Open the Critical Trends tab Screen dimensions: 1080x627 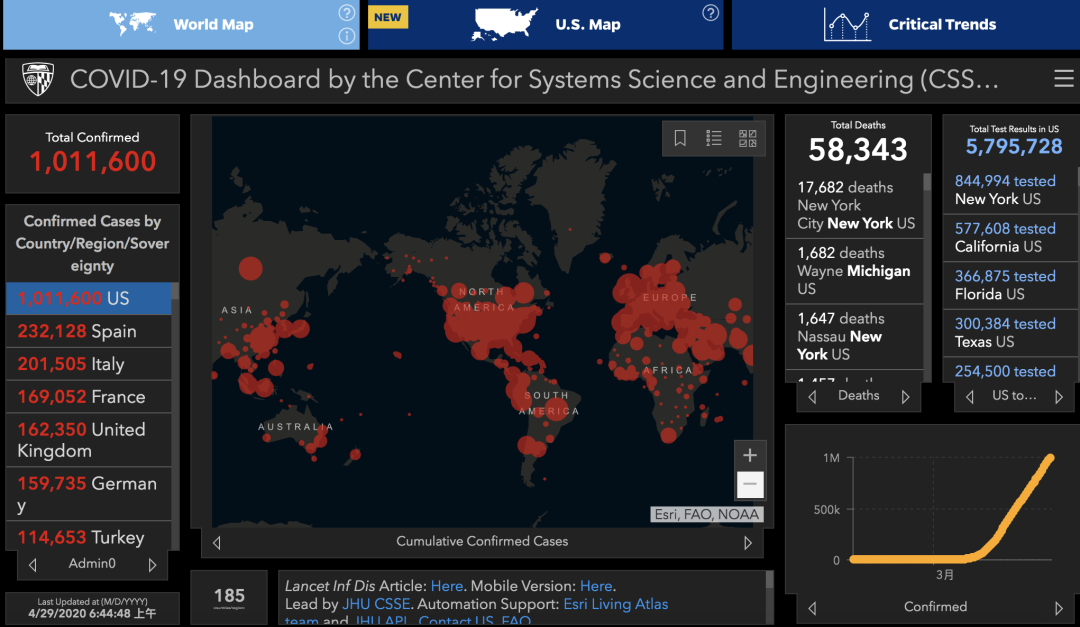[x=906, y=24]
